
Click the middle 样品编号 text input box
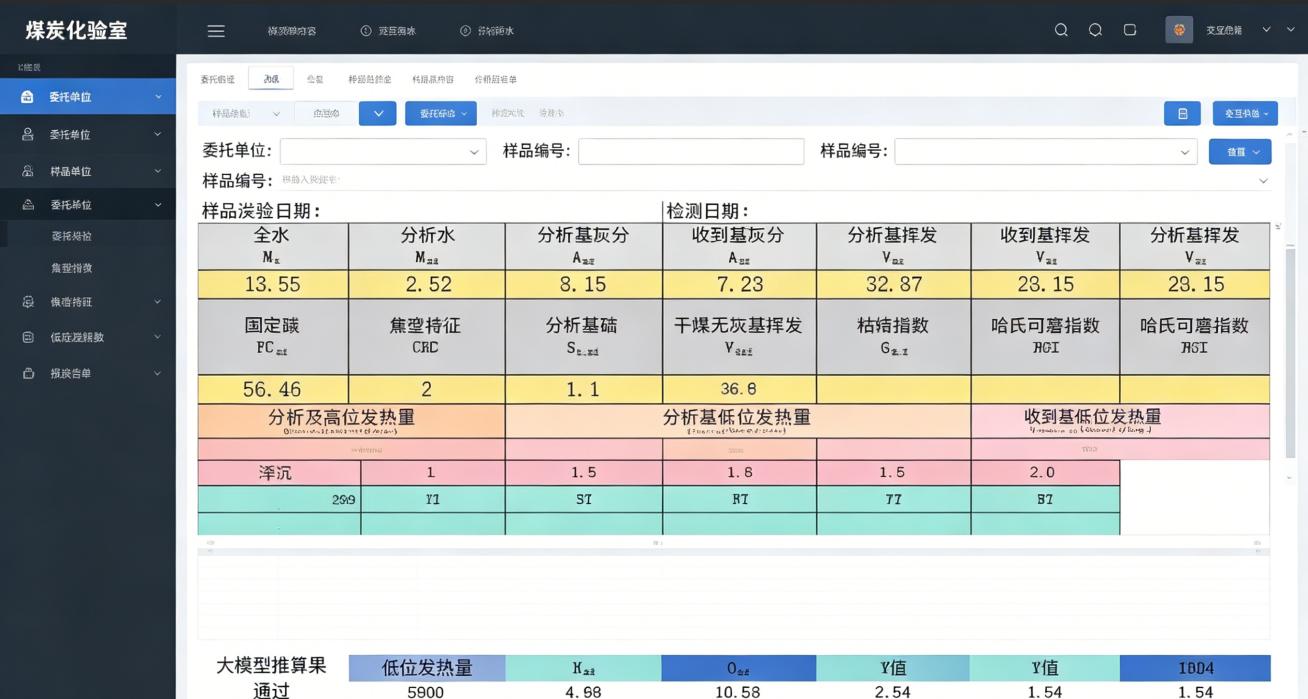691,152
